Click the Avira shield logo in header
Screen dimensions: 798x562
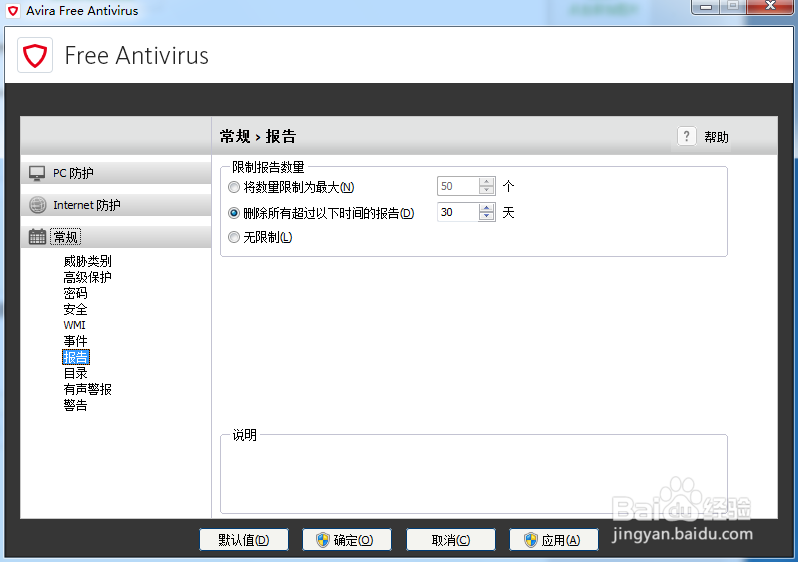[35, 55]
